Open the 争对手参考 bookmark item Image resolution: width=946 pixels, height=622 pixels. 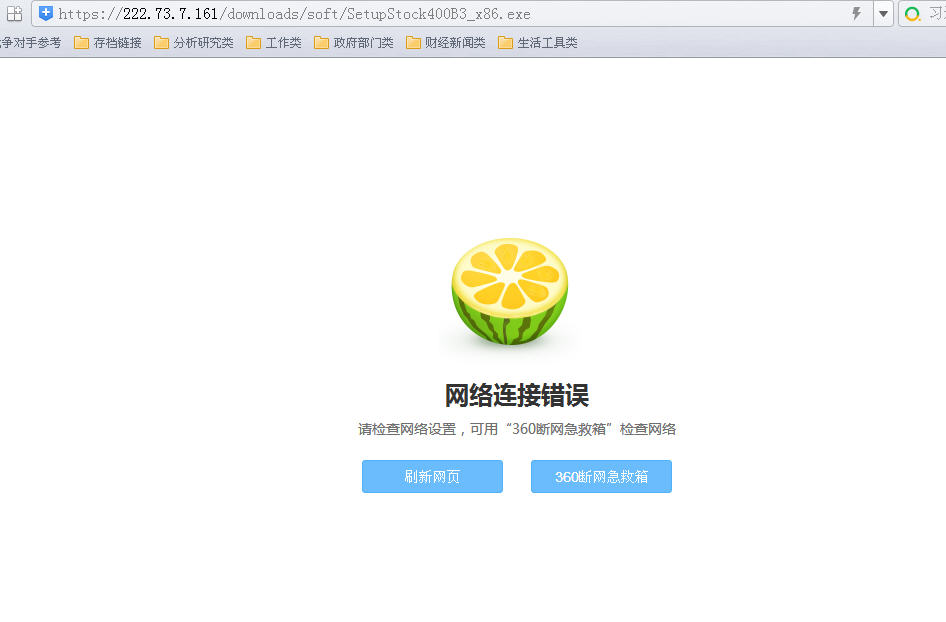[x=30, y=43]
